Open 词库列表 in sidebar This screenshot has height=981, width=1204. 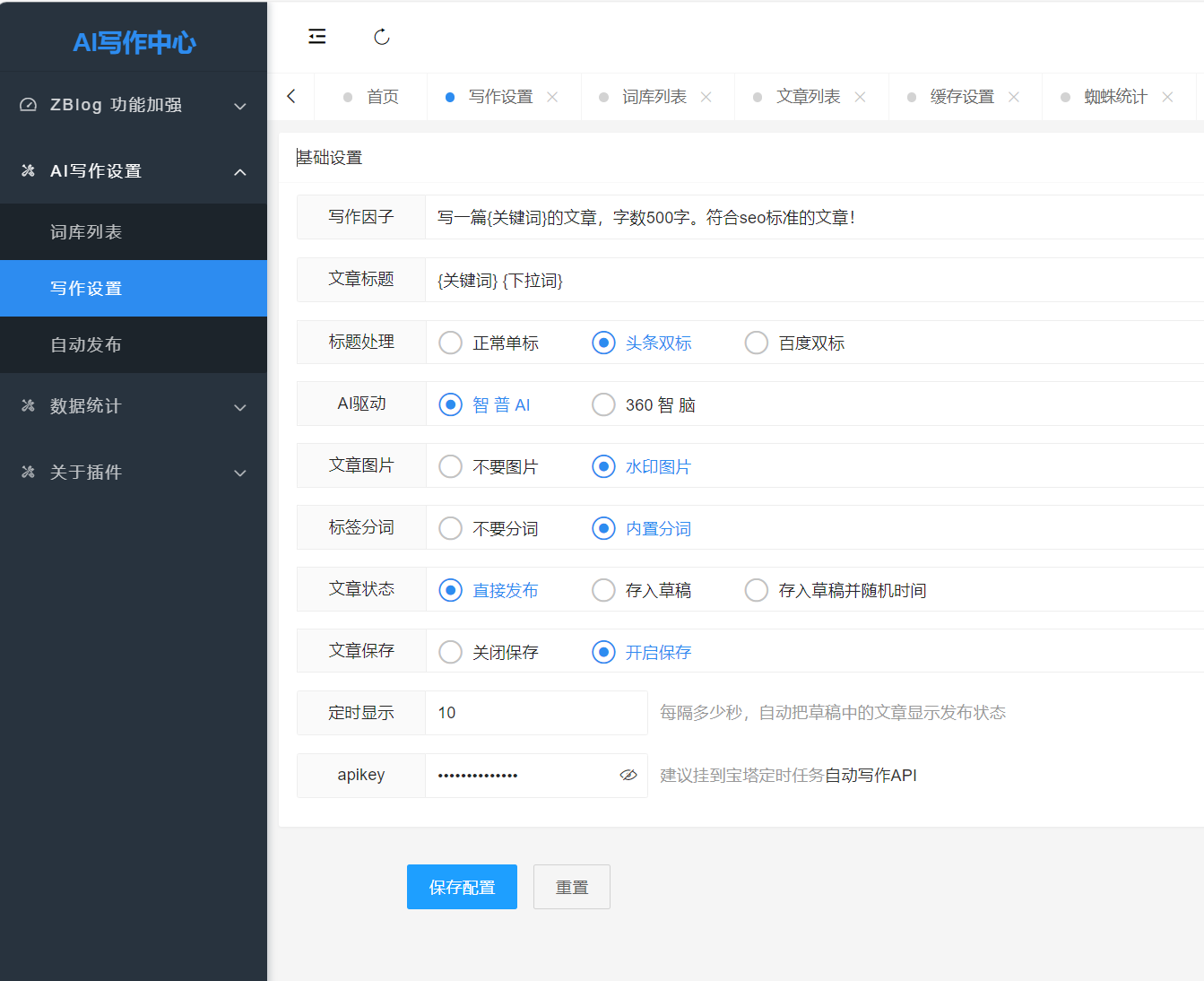click(x=134, y=232)
